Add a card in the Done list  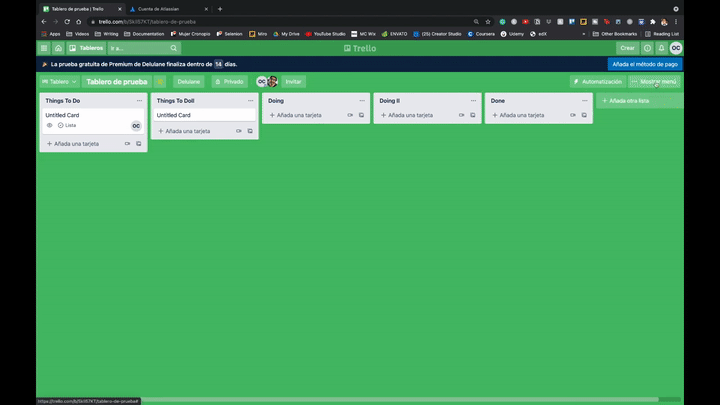(x=518, y=115)
